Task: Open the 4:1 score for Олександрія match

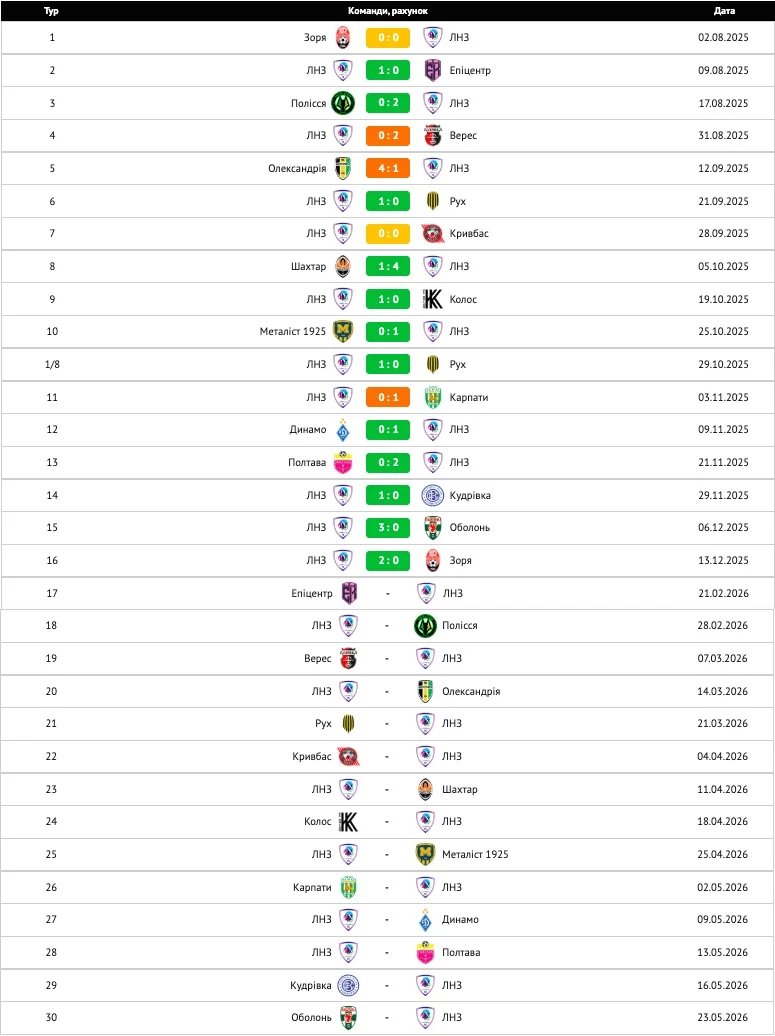Action: click(388, 168)
